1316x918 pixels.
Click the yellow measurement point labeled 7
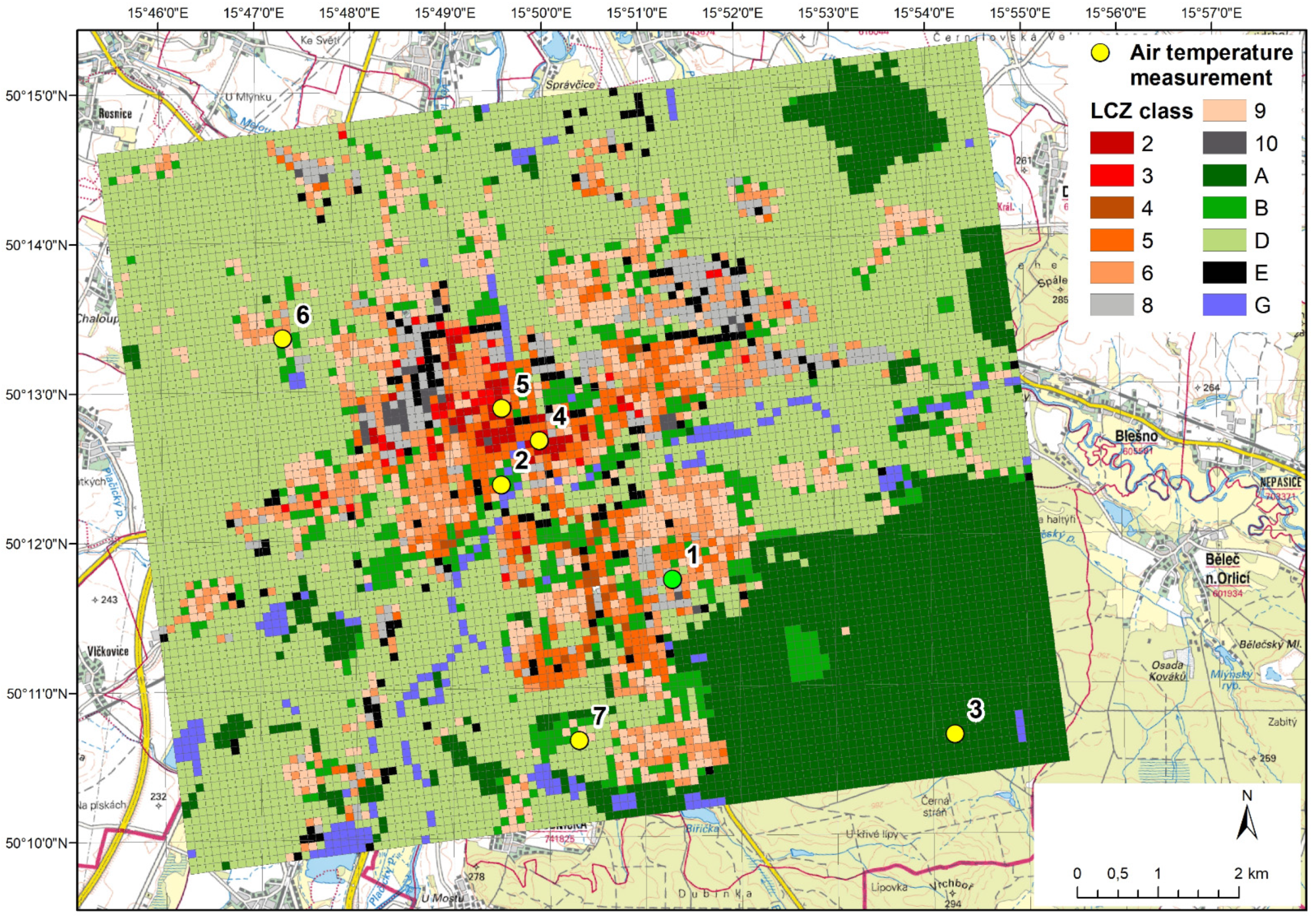tap(579, 740)
